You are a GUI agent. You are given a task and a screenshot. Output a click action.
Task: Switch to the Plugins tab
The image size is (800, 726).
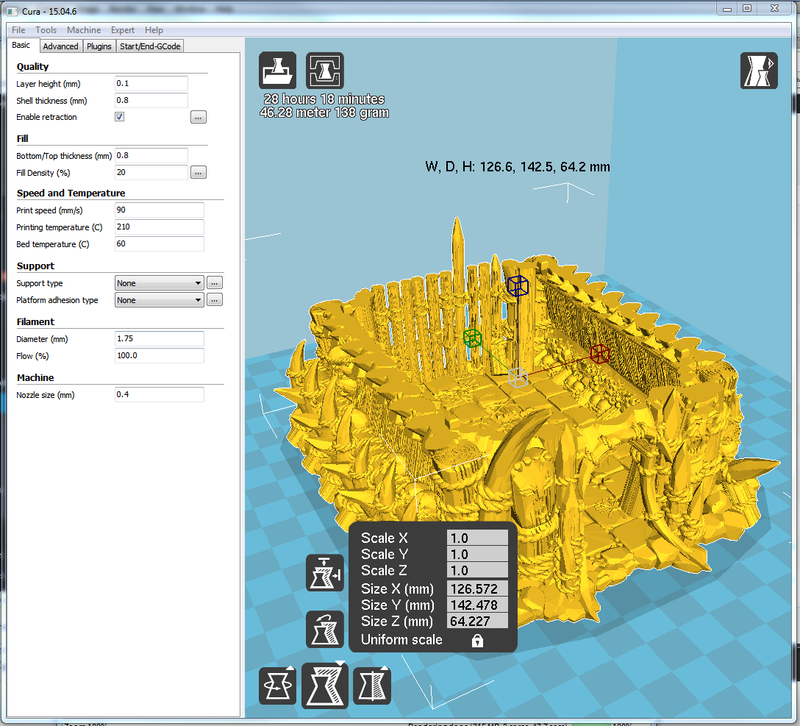pyautogui.click(x=99, y=46)
